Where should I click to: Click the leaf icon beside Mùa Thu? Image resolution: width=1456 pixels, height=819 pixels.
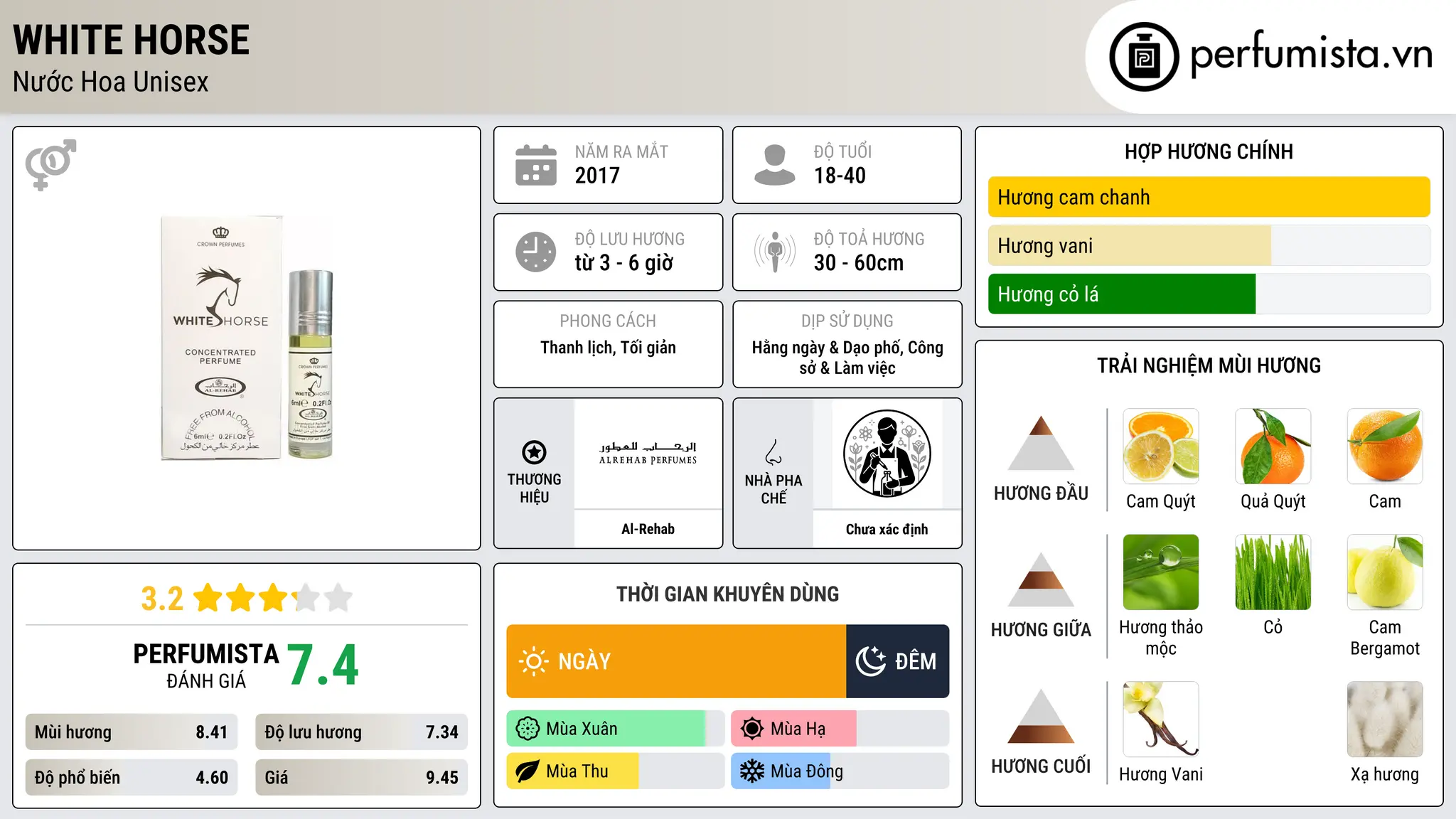tap(528, 771)
